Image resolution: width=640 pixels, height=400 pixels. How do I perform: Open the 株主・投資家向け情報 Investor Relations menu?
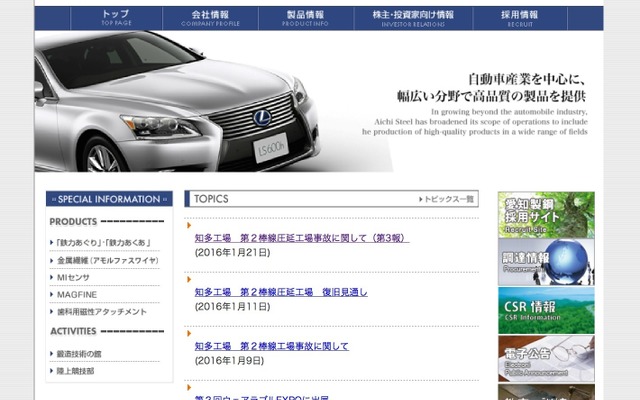tap(413, 18)
